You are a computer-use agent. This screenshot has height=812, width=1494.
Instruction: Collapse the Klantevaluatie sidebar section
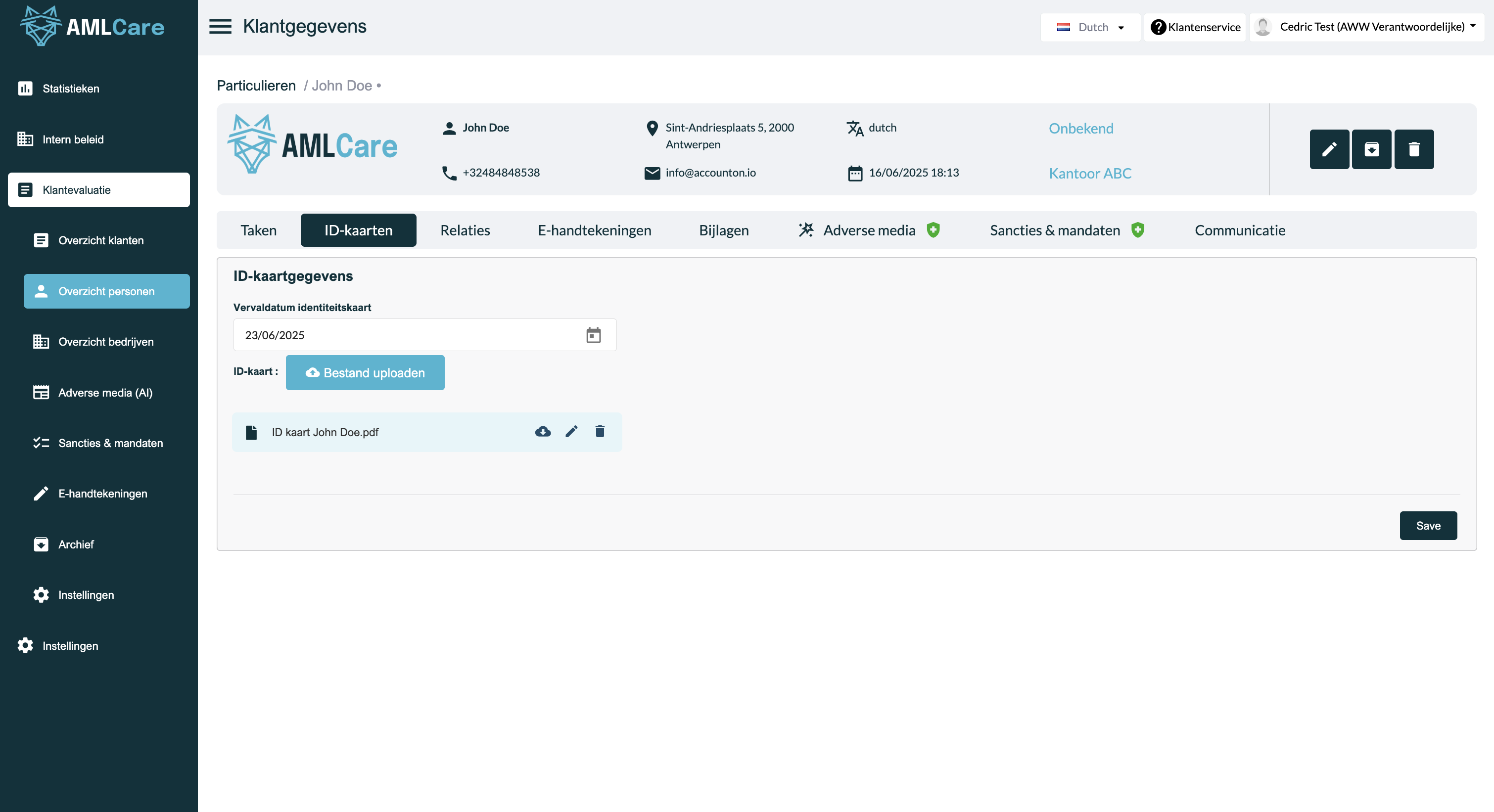98,189
